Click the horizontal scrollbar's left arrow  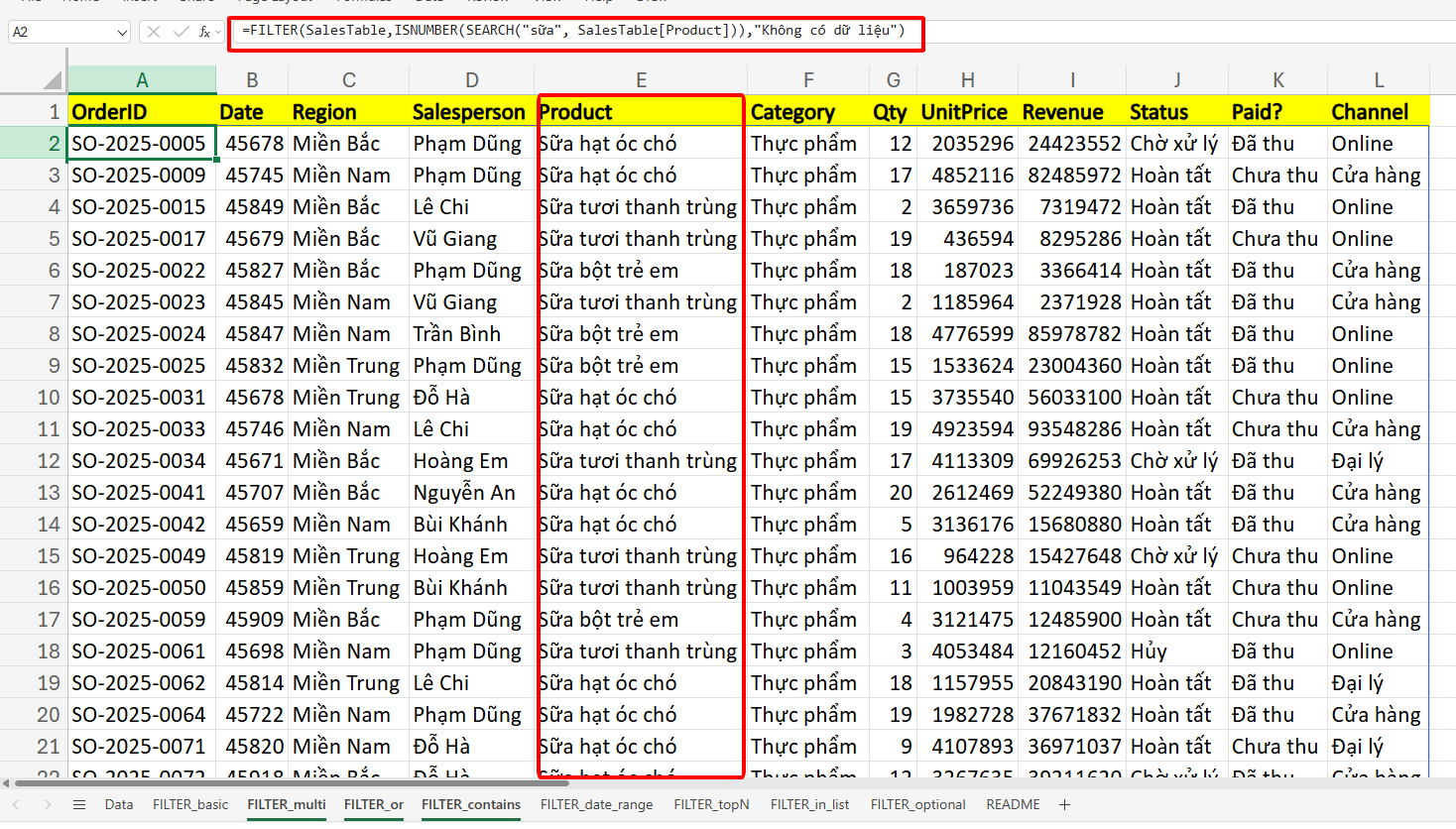coord(6,783)
